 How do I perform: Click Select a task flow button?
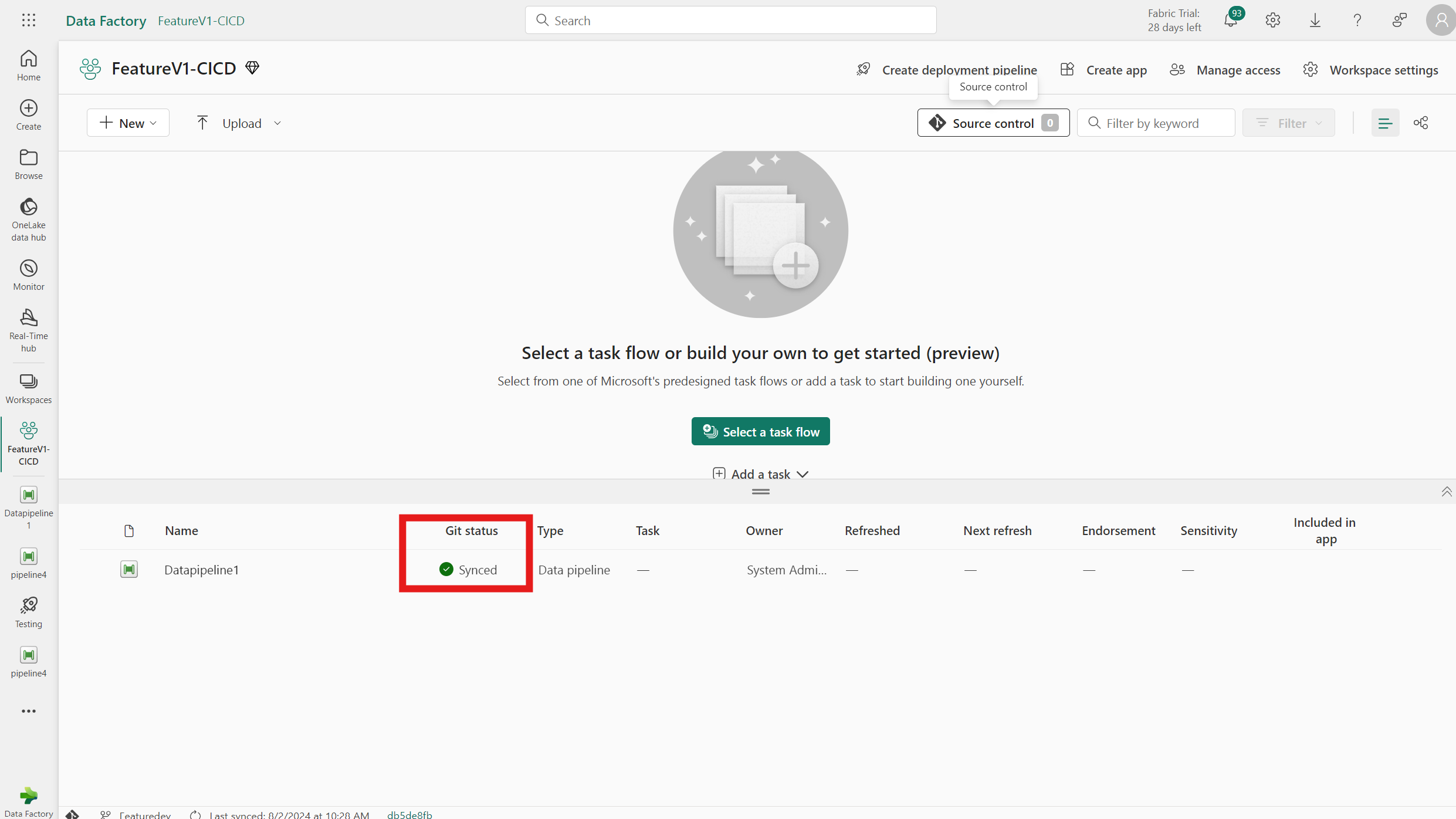(760, 432)
